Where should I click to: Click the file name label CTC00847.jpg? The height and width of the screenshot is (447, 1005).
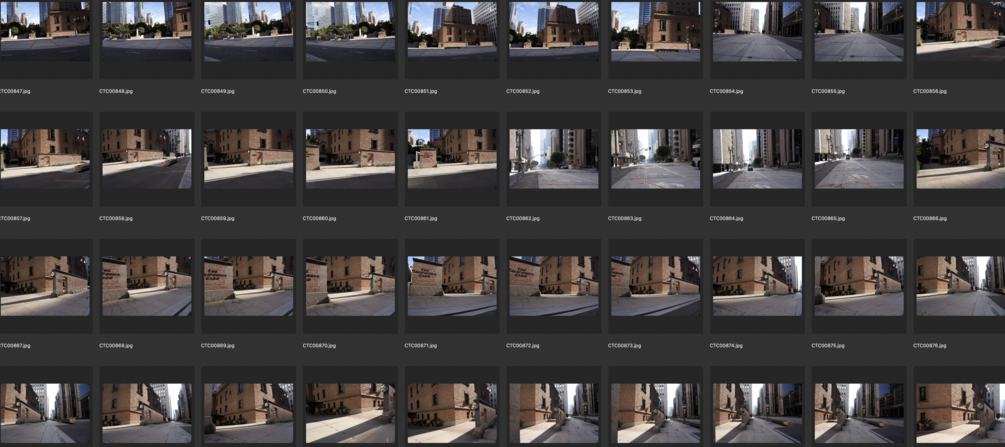[15, 91]
